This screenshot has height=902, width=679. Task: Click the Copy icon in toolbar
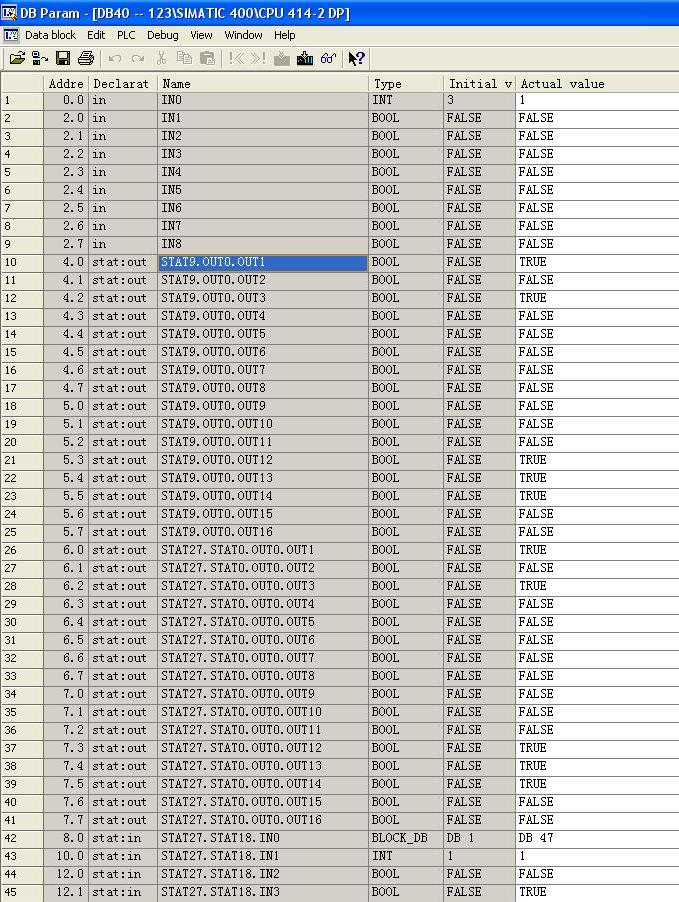[184, 58]
